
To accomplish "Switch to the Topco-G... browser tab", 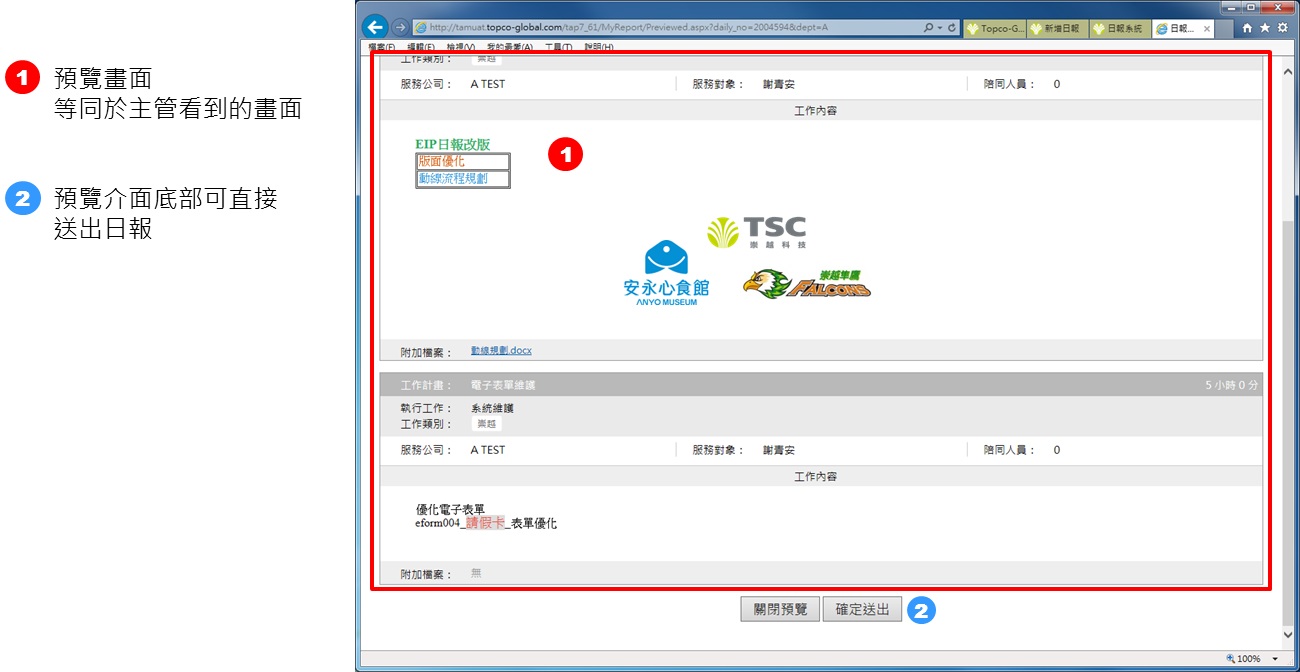I will 995,29.
